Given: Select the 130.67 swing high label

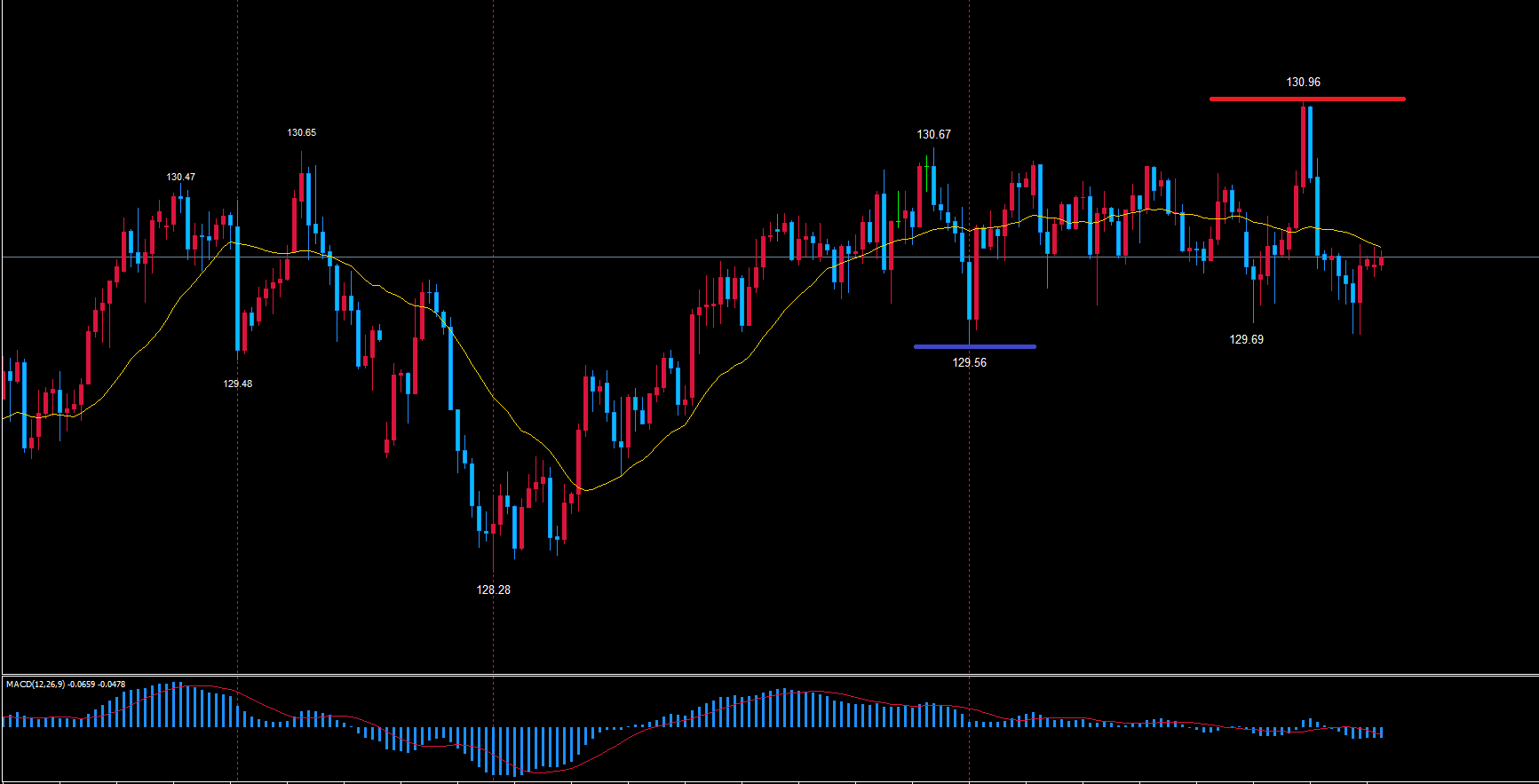Looking at the screenshot, I should point(933,134).
